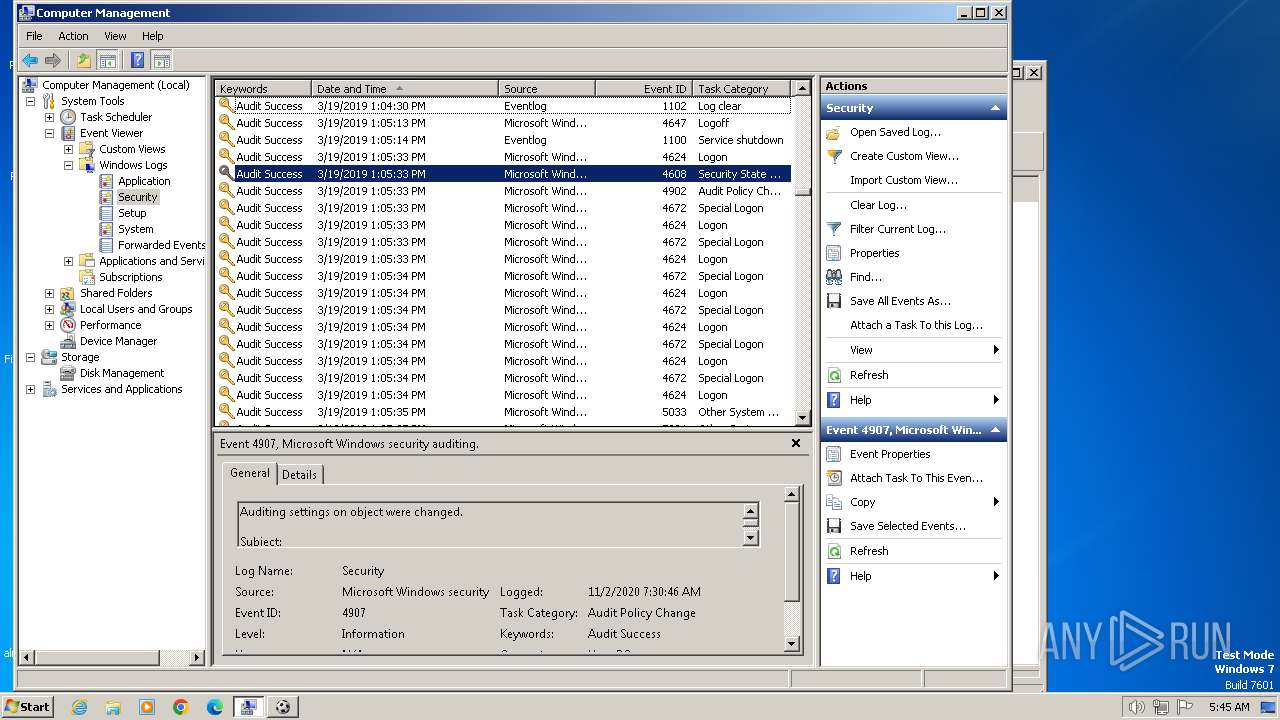Close the event preview pane
The image size is (1280, 720).
pos(796,443)
